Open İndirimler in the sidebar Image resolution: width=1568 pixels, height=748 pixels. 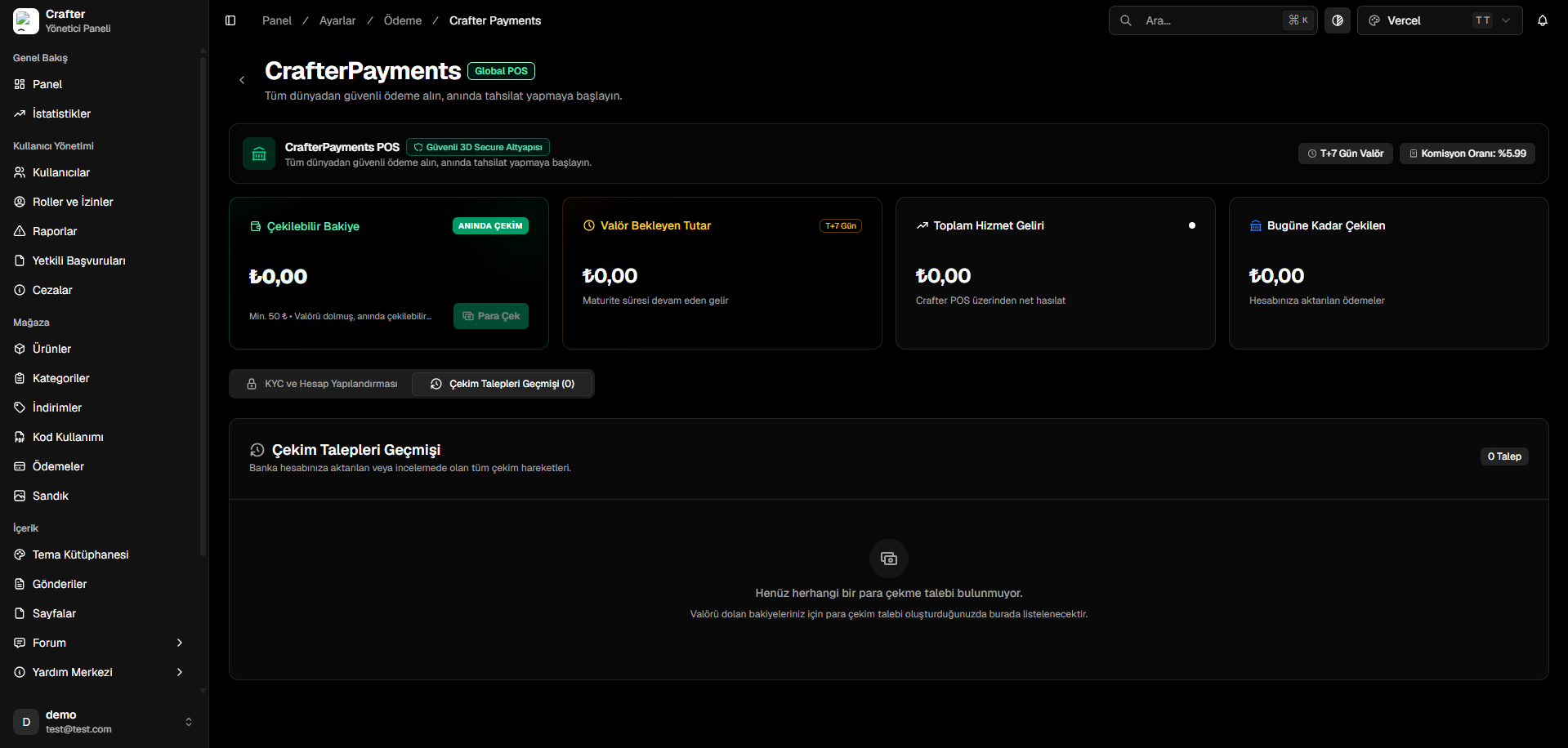(100, 407)
